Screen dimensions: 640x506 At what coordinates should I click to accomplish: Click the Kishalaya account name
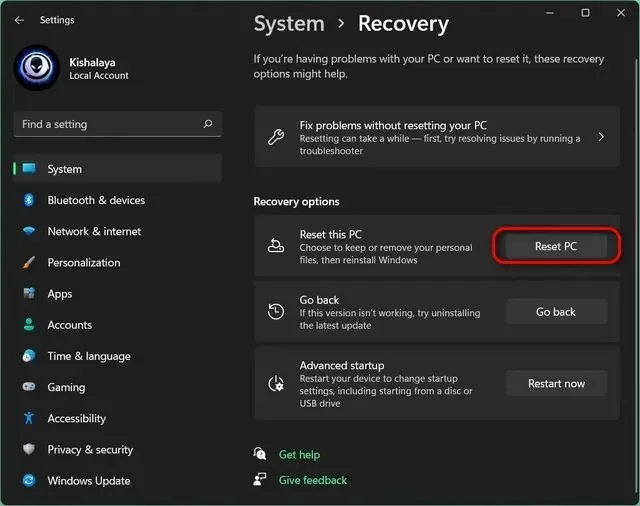tap(92, 62)
